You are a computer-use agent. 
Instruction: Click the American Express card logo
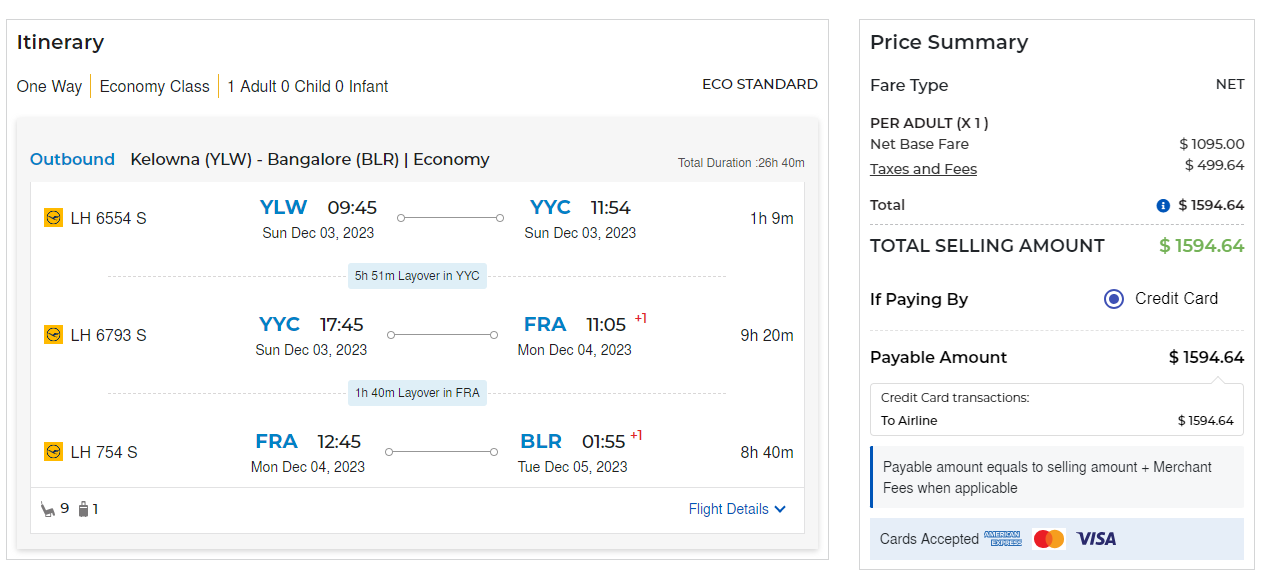point(1003,539)
